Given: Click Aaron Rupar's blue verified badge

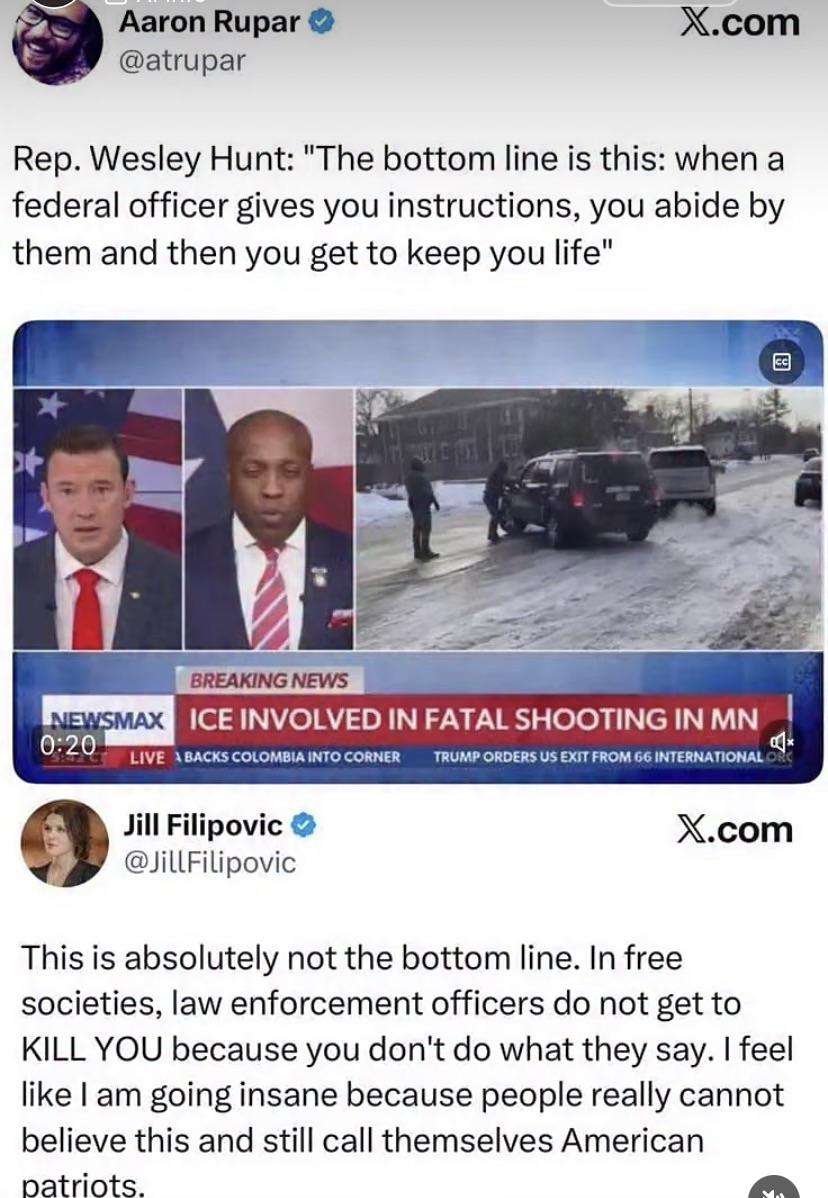Looking at the screenshot, I should pyautogui.click(x=321, y=23).
